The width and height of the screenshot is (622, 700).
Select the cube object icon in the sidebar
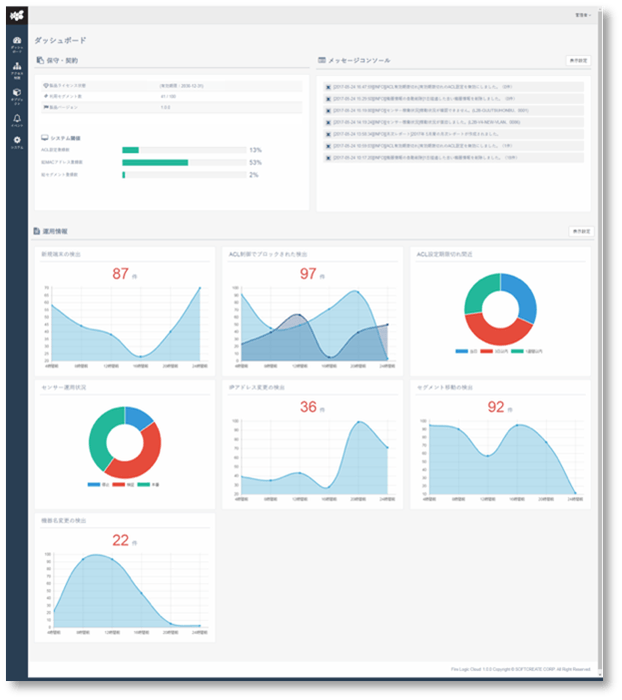click(16, 94)
